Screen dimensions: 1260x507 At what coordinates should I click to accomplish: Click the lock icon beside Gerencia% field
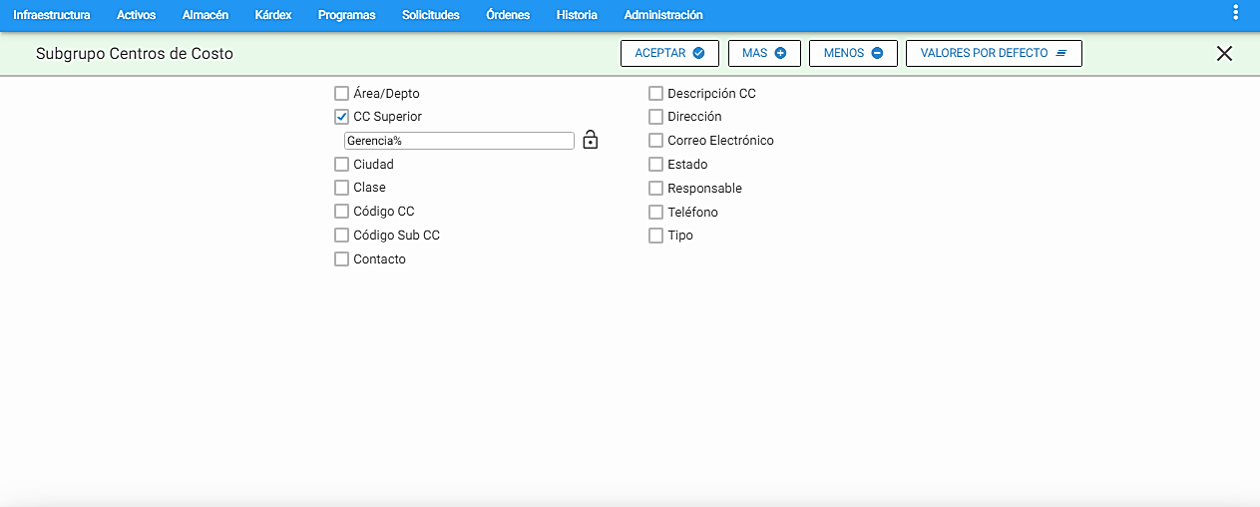click(590, 140)
